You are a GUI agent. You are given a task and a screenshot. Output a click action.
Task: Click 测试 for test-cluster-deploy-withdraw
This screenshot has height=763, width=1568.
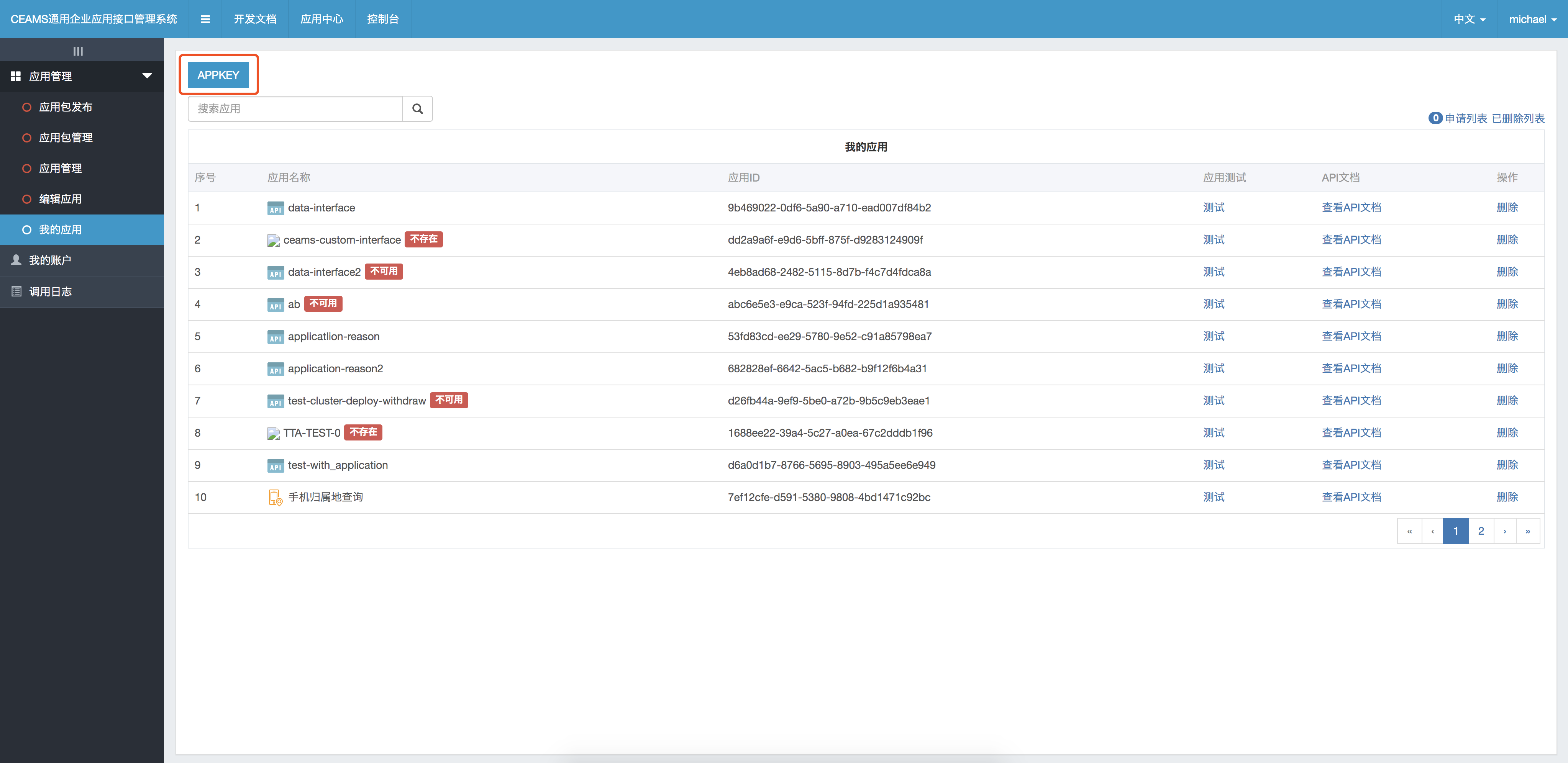point(1214,400)
